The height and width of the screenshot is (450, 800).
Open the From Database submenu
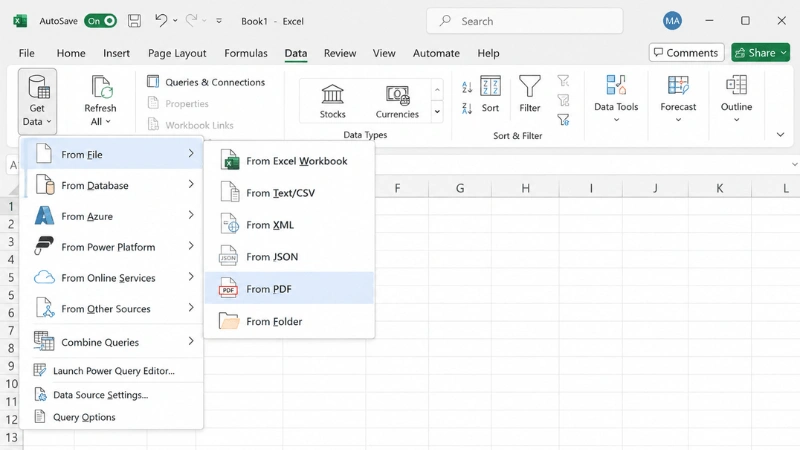(x=113, y=185)
